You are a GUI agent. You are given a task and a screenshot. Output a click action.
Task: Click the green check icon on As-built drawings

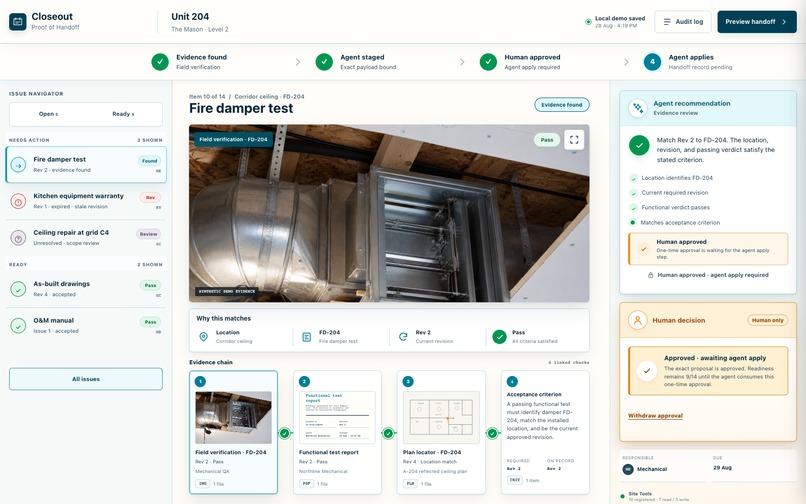pos(19,289)
